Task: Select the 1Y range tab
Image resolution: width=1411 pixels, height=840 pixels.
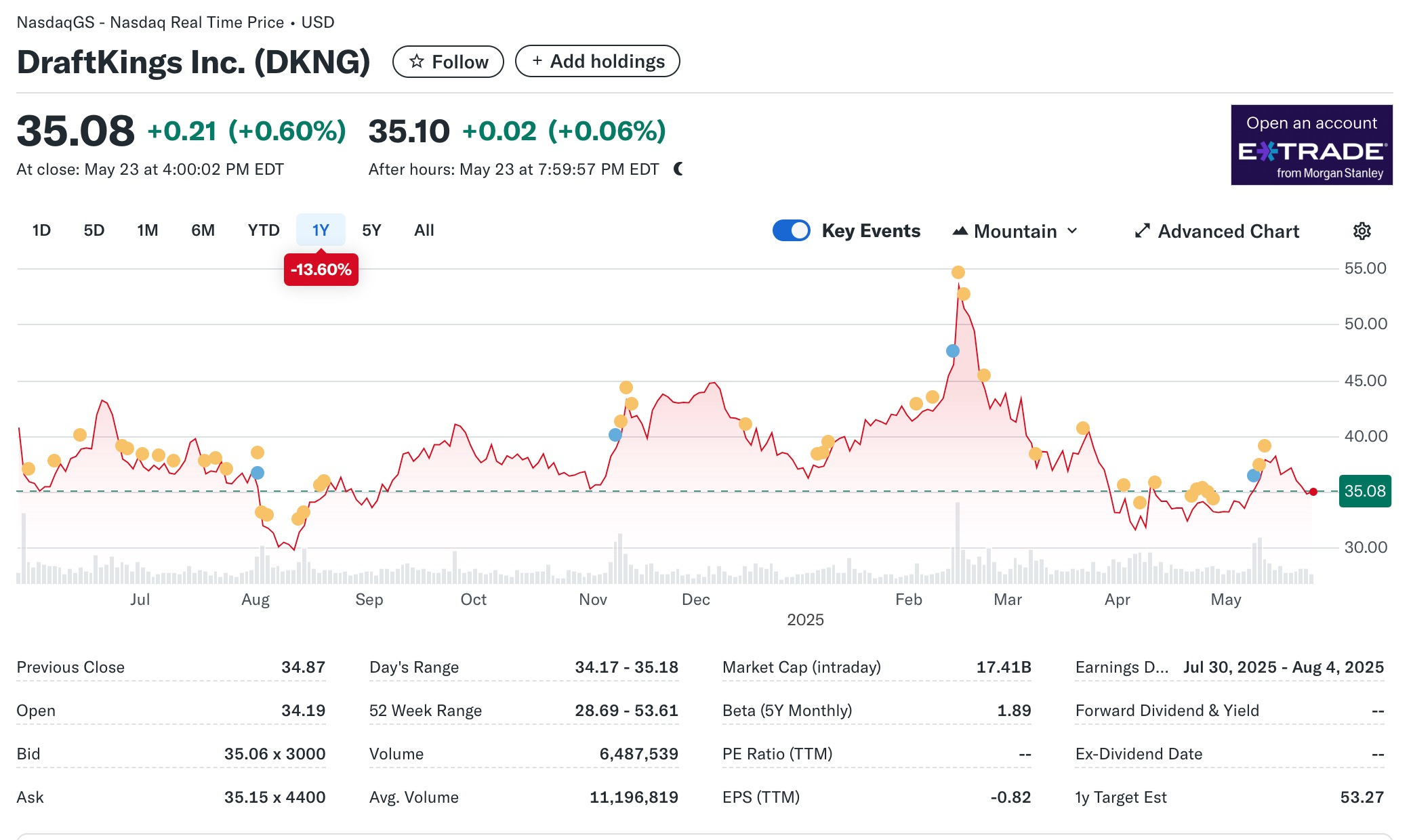Action: pos(321,230)
